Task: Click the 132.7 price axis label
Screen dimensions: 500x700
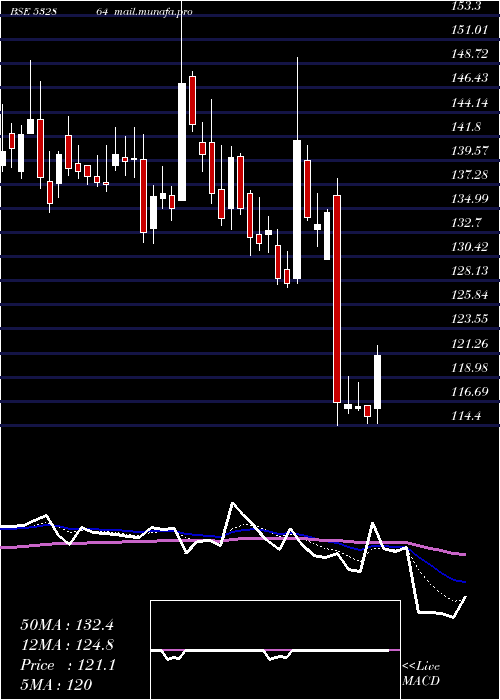Action: (466, 223)
